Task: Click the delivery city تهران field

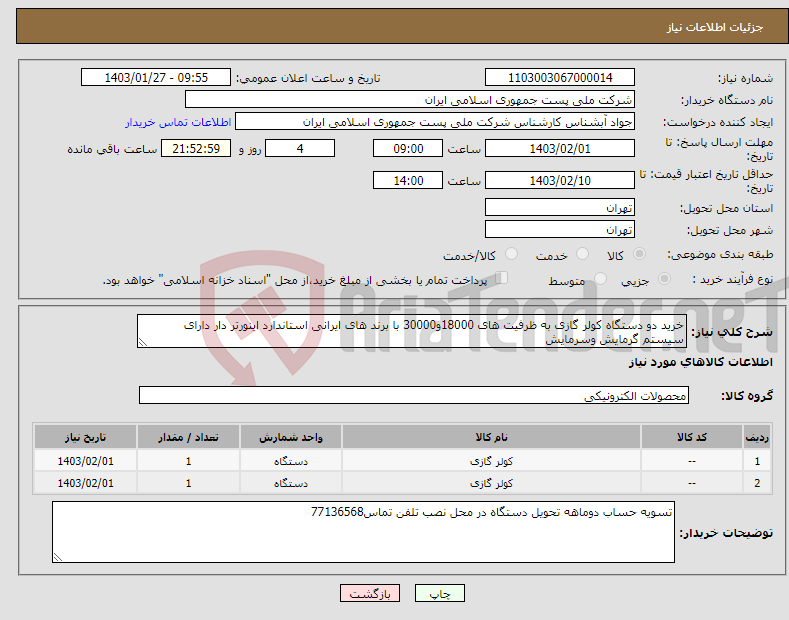Action: pos(560,229)
